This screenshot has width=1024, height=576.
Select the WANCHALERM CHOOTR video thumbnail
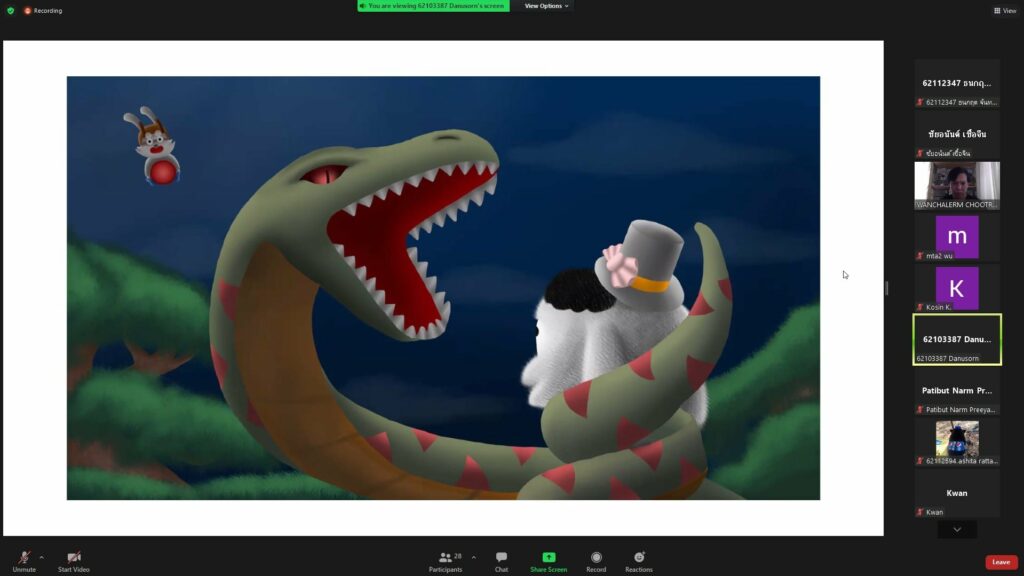(x=957, y=185)
